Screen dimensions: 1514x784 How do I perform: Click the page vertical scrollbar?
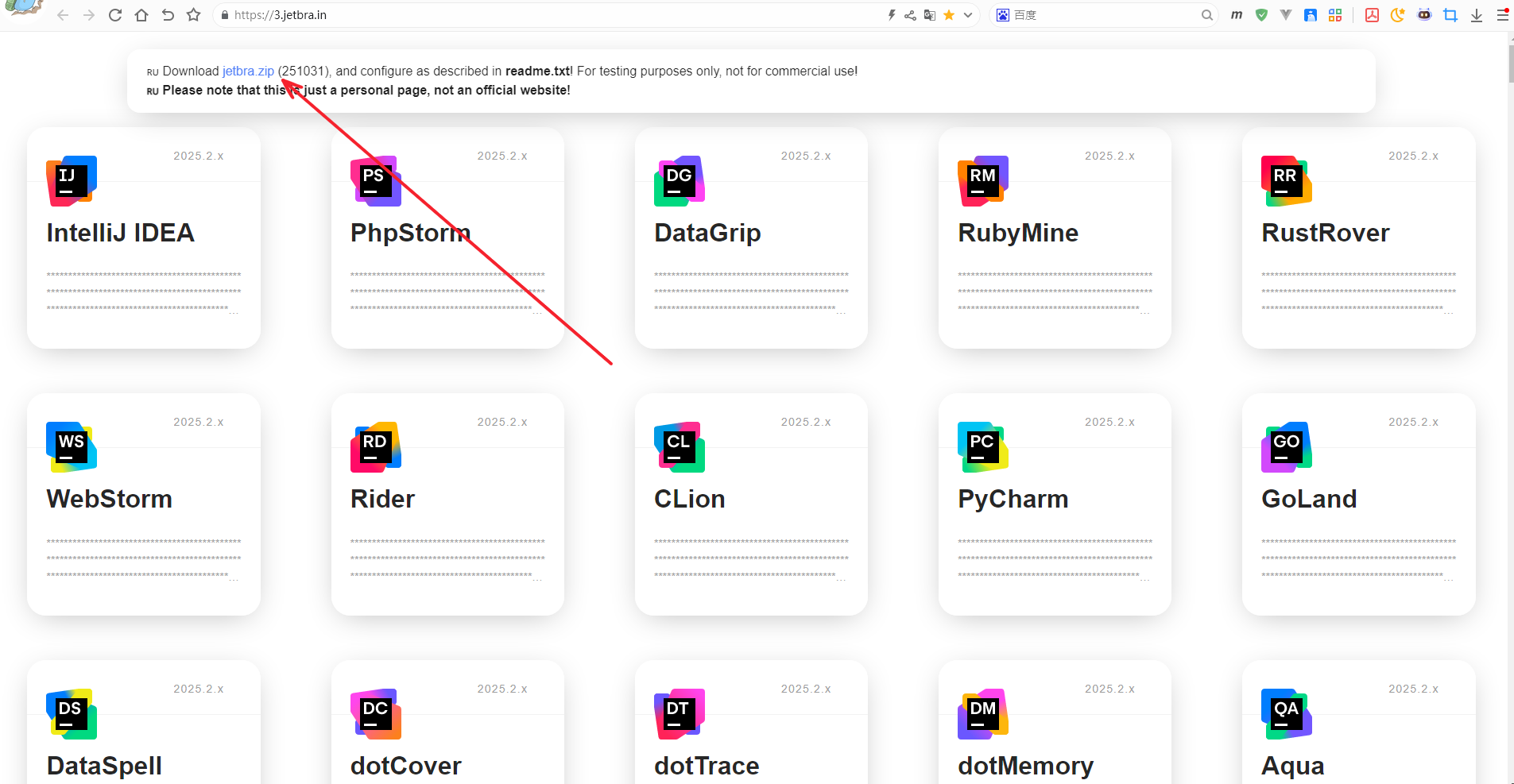(x=1510, y=64)
